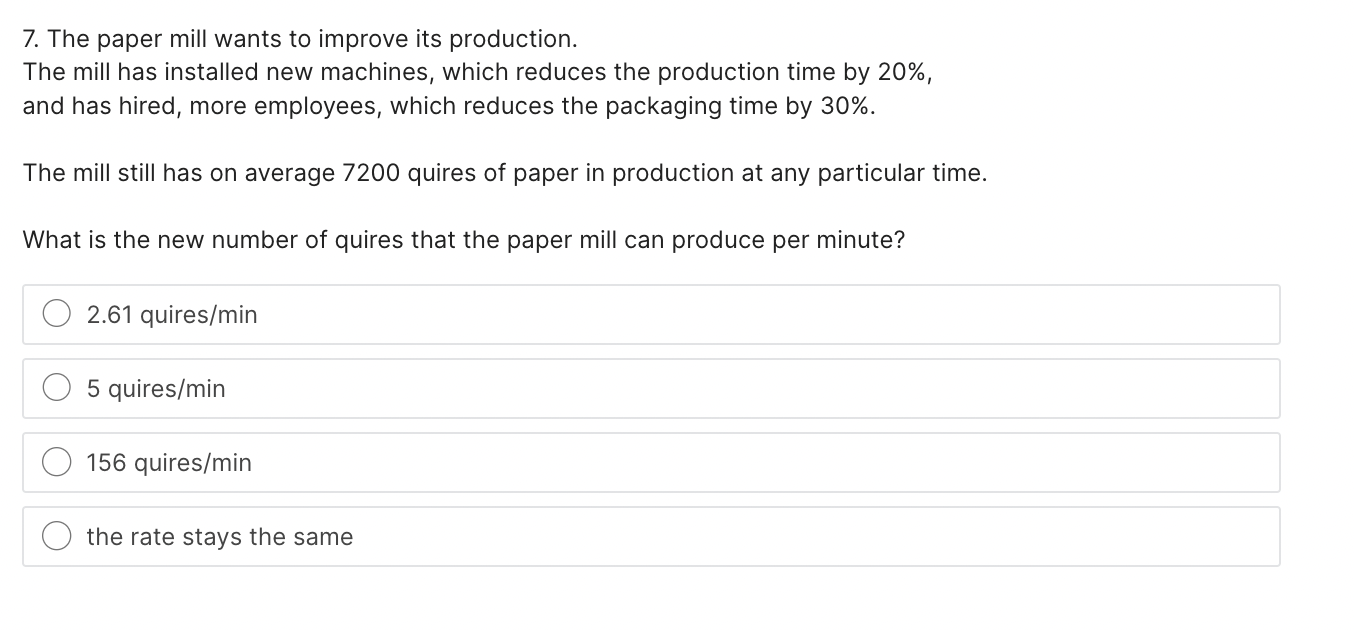The height and width of the screenshot is (630, 1354).
Task: Select the 5 quires/min radio button
Action: tap(56, 387)
